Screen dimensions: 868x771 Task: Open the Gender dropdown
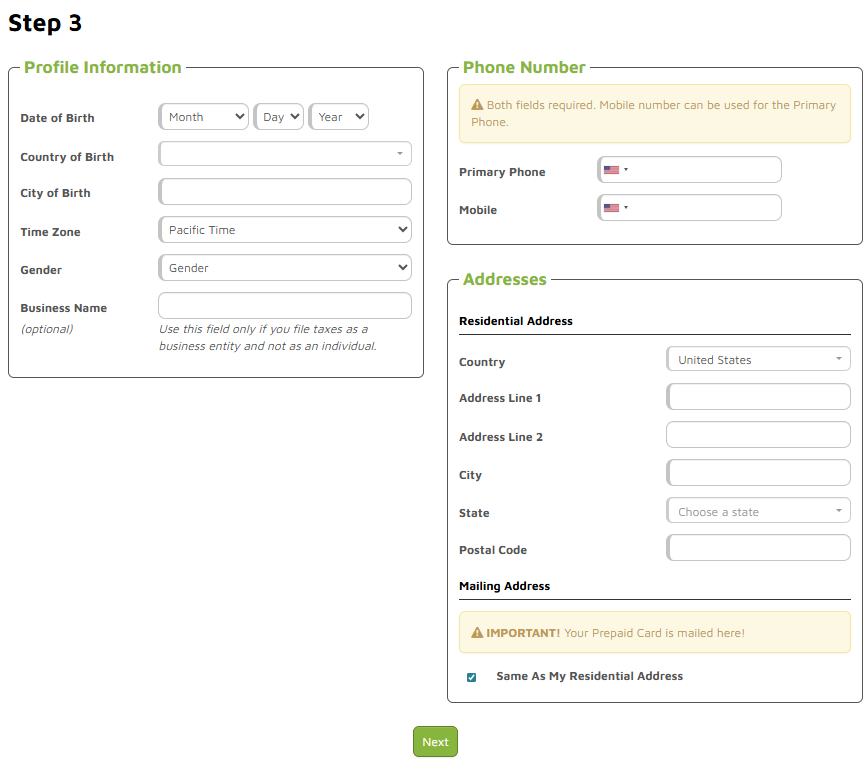click(x=285, y=268)
